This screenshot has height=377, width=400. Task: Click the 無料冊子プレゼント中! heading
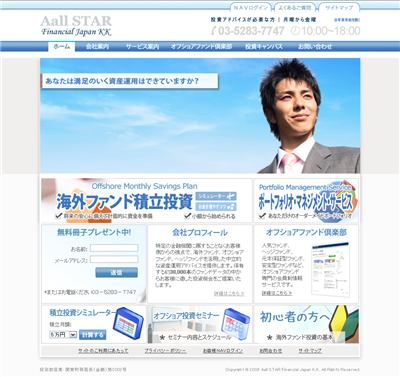point(94,232)
